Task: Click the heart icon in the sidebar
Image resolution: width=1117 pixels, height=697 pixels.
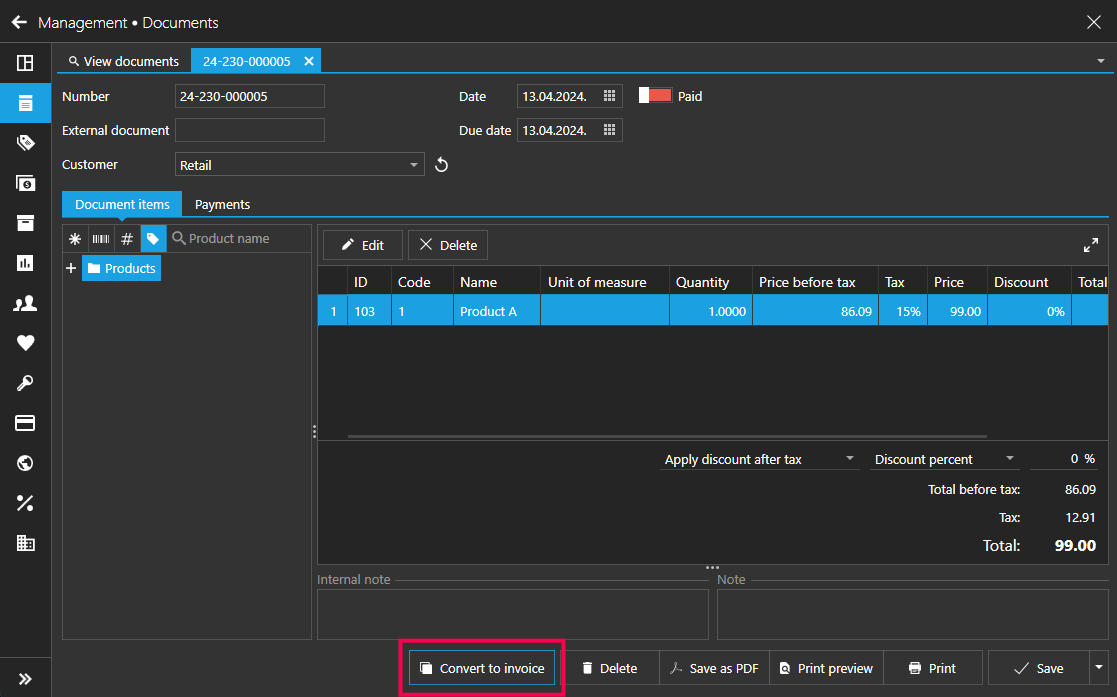Action: pos(25,343)
